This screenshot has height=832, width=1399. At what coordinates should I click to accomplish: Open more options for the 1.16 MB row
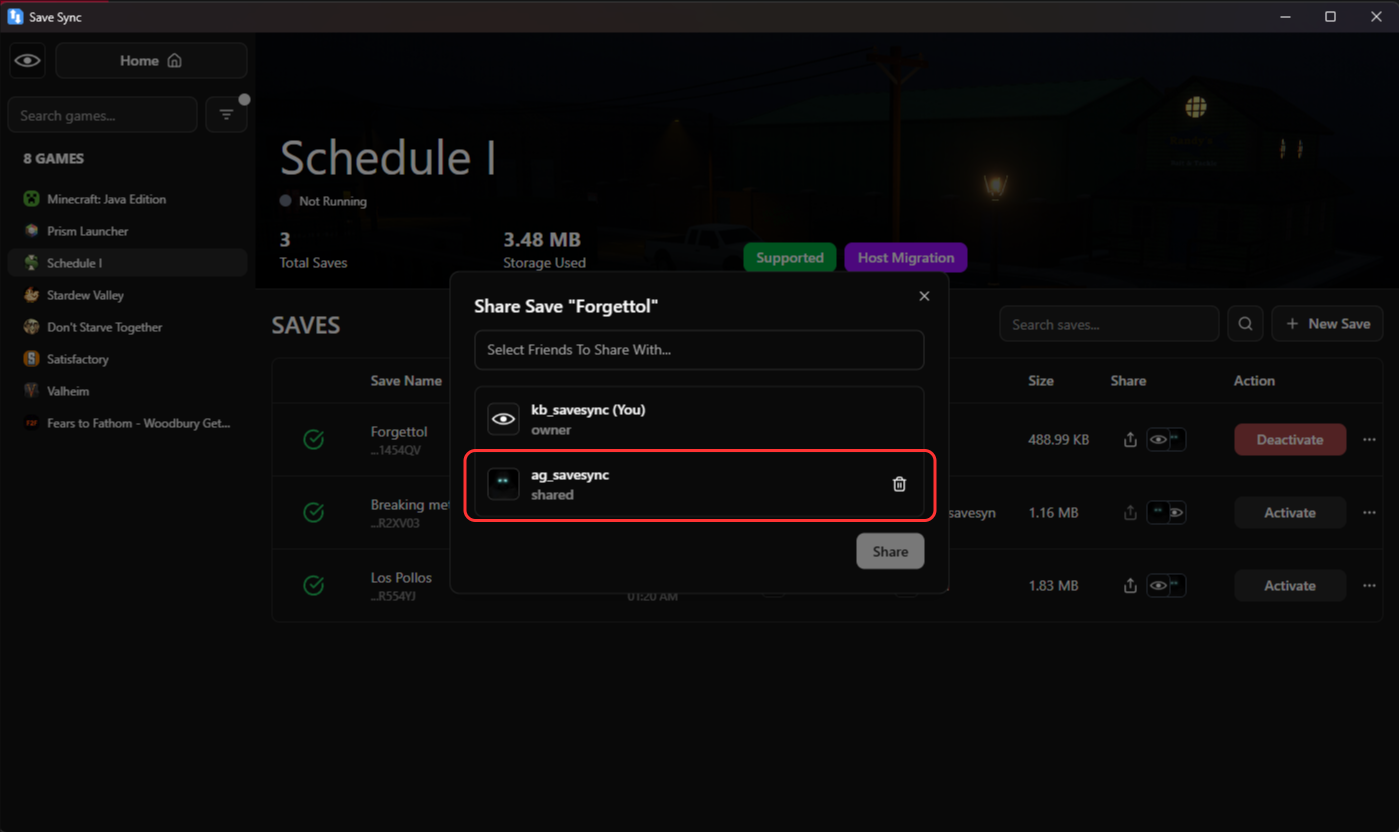point(1369,512)
